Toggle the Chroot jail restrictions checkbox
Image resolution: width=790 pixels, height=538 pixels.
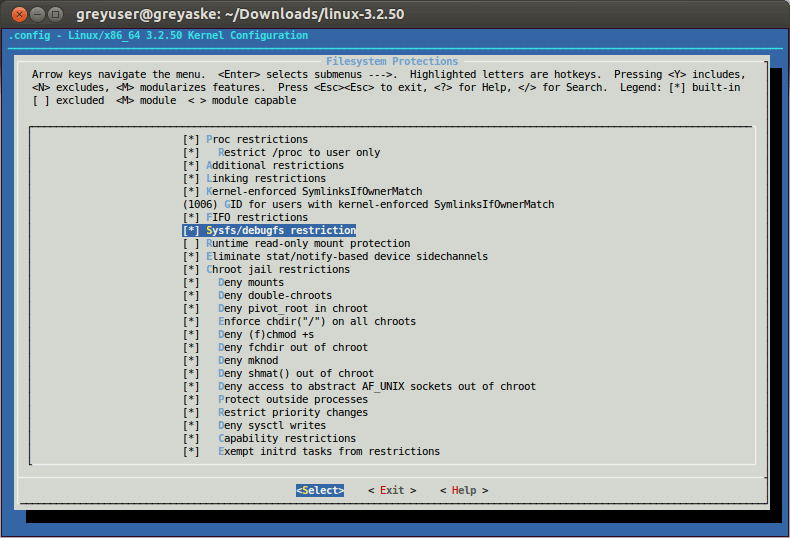(191, 270)
